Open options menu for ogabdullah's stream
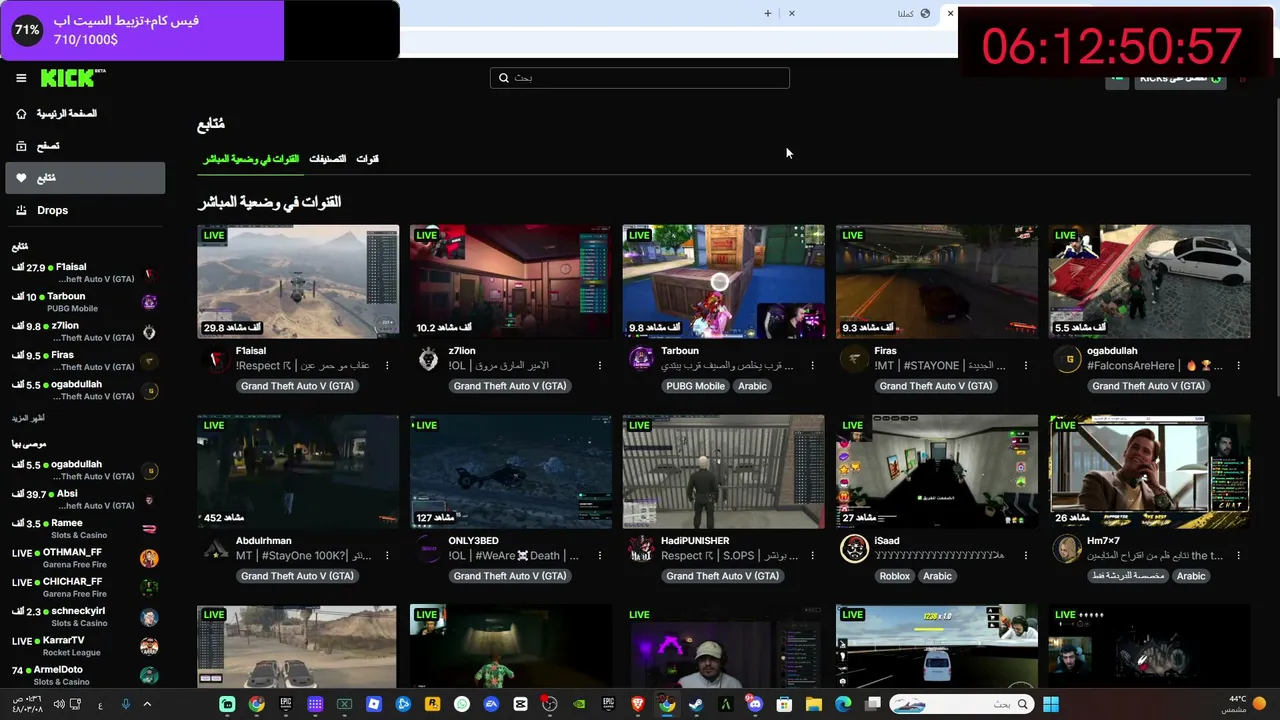The height and width of the screenshot is (720, 1280). click(x=1238, y=366)
